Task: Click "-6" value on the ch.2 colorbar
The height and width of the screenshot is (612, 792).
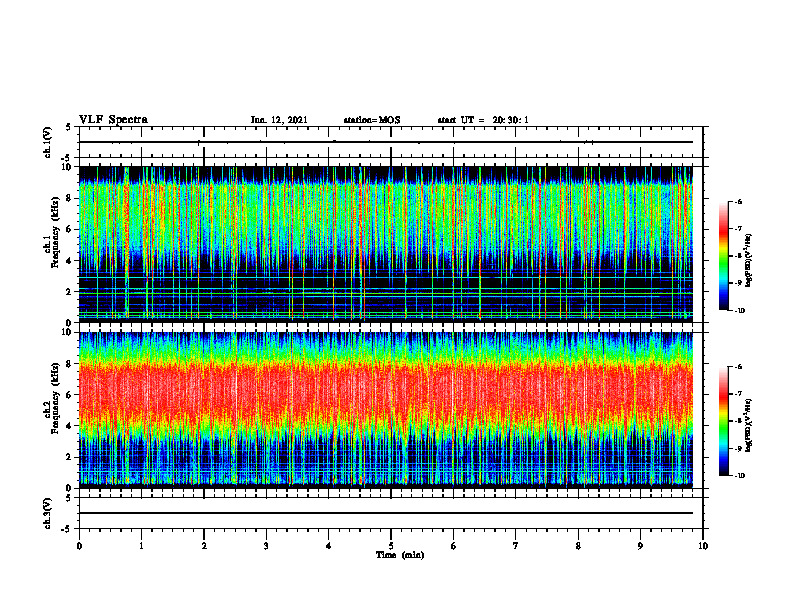Action: (738, 367)
